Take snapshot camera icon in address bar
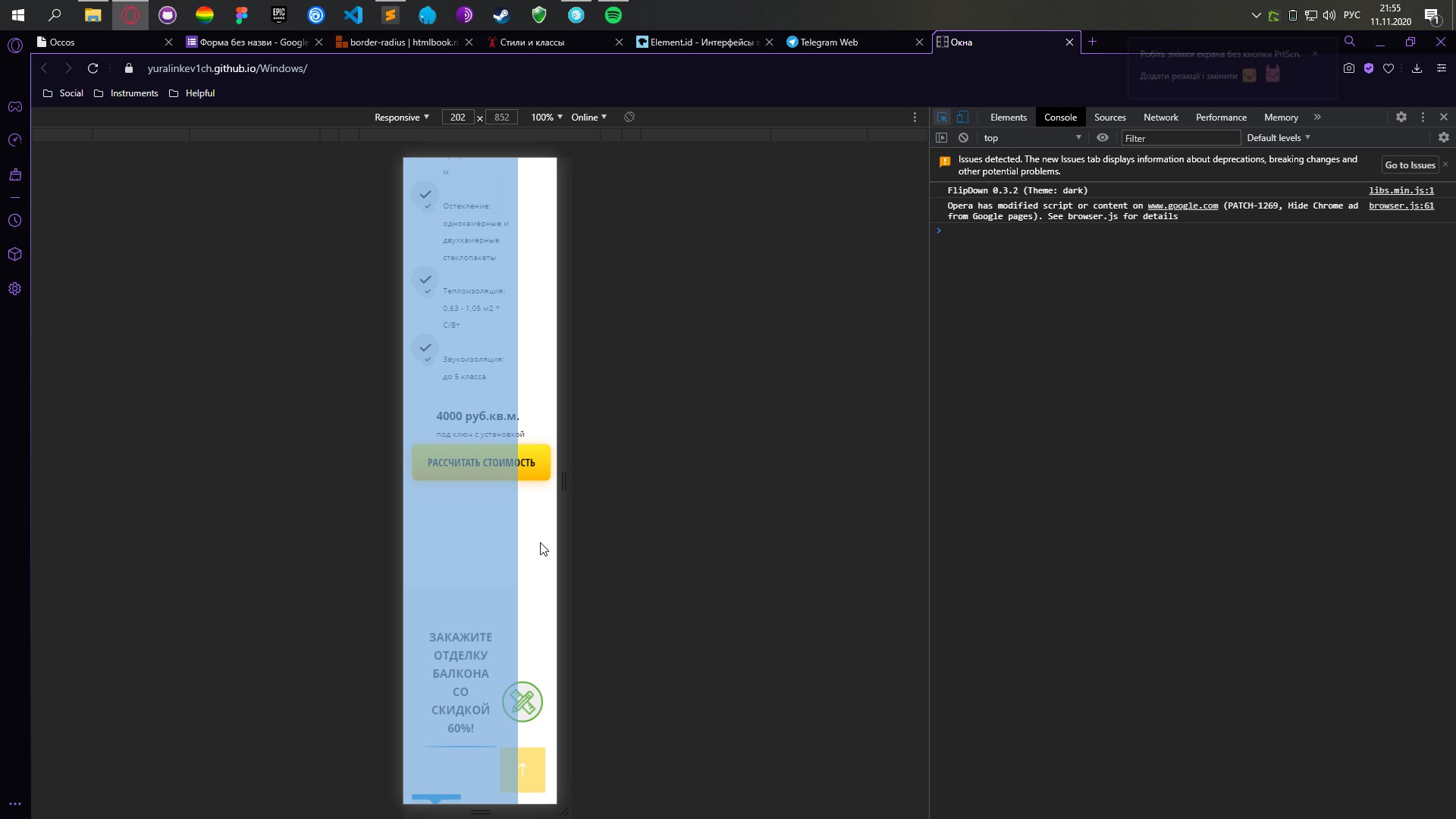 click(1349, 68)
